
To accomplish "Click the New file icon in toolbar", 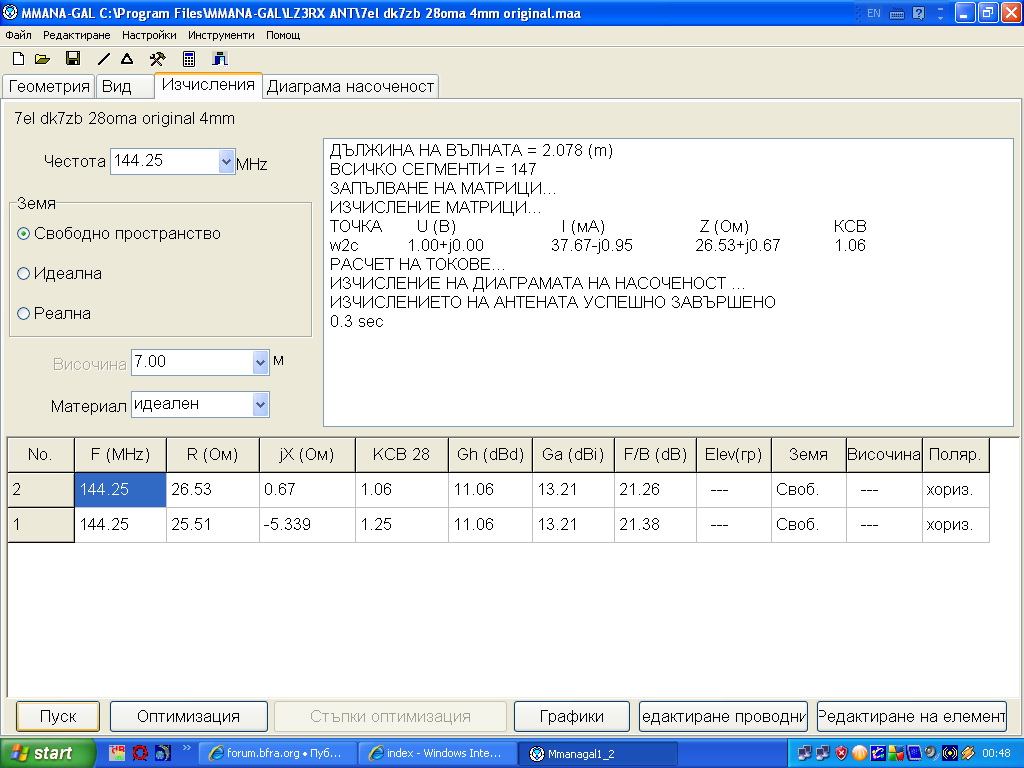I will [x=17, y=59].
